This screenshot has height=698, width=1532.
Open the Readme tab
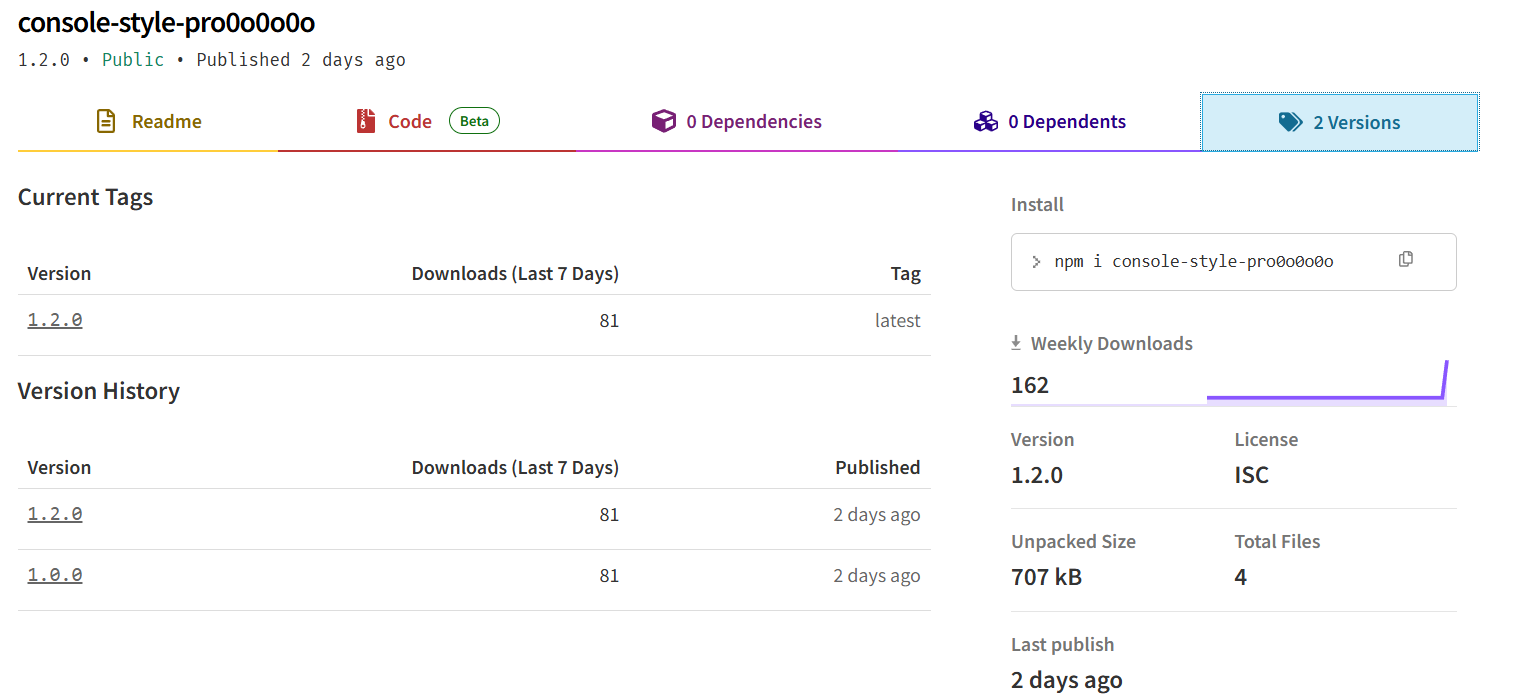[166, 122]
